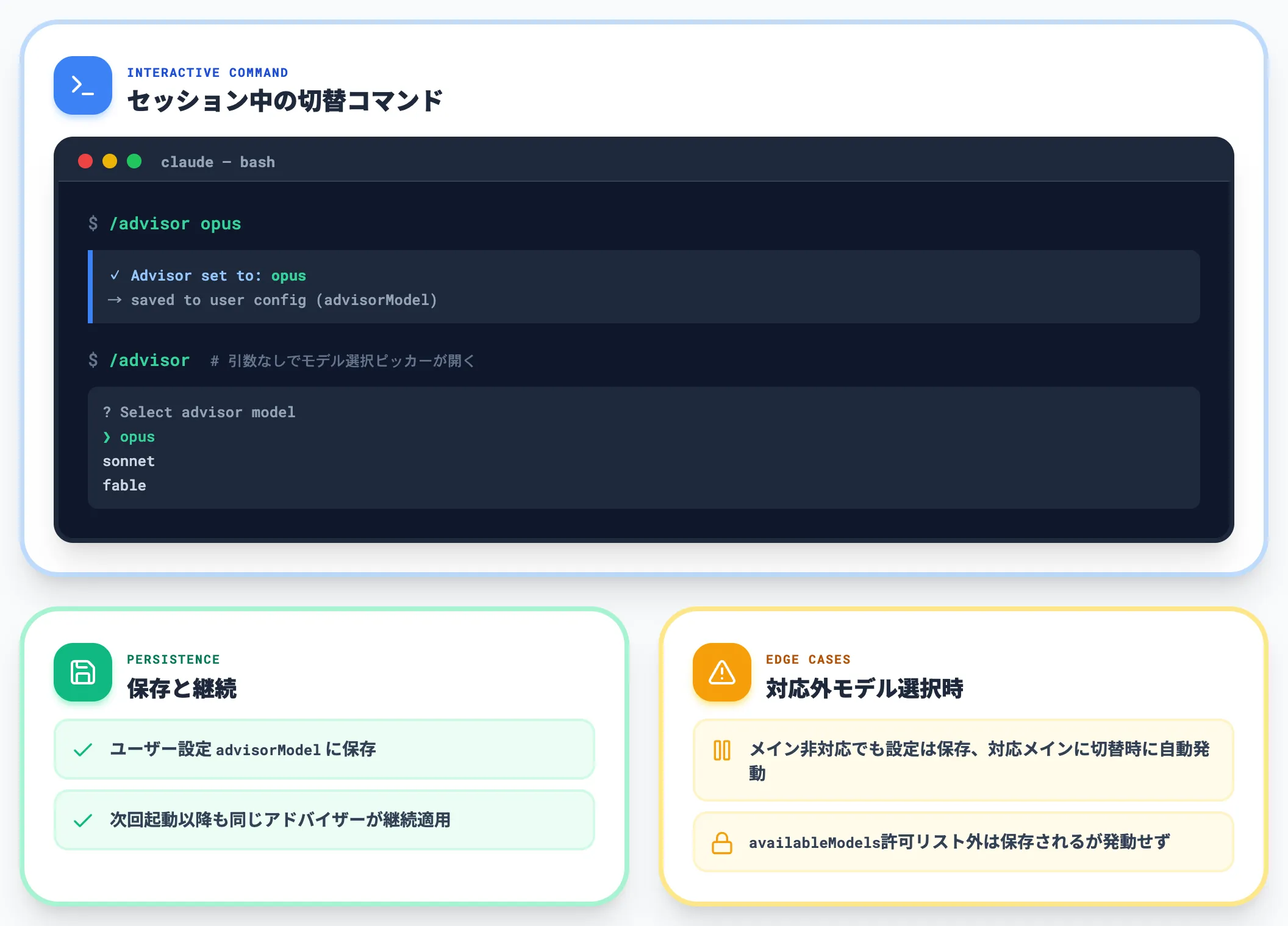Click the orange warning triangle icon
The image size is (1288, 926).
(x=722, y=672)
